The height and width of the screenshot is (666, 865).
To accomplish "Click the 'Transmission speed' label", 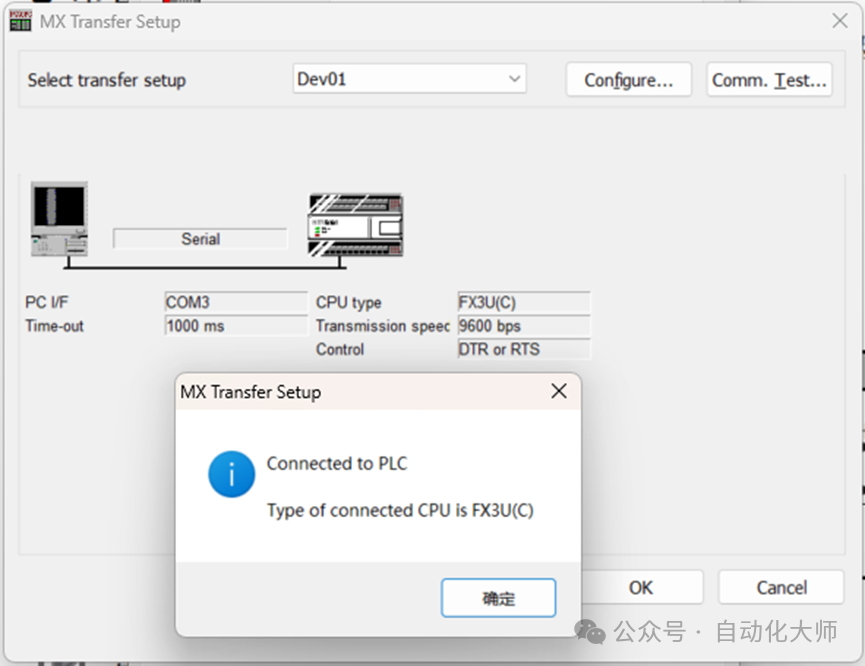I will (383, 326).
